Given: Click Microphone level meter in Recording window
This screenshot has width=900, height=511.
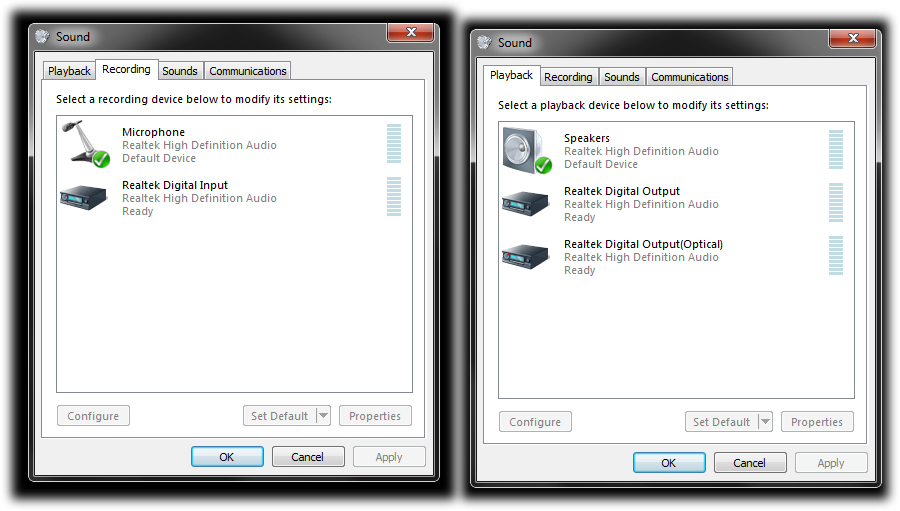Looking at the screenshot, I should [394, 144].
